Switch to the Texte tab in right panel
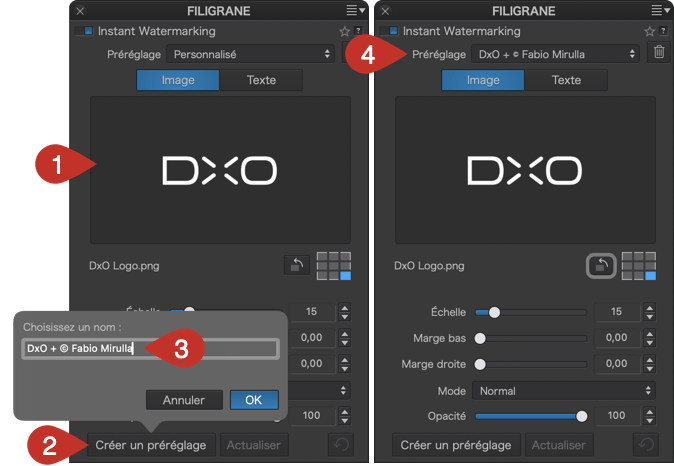The width and height of the screenshot is (674, 466). [566, 80]
